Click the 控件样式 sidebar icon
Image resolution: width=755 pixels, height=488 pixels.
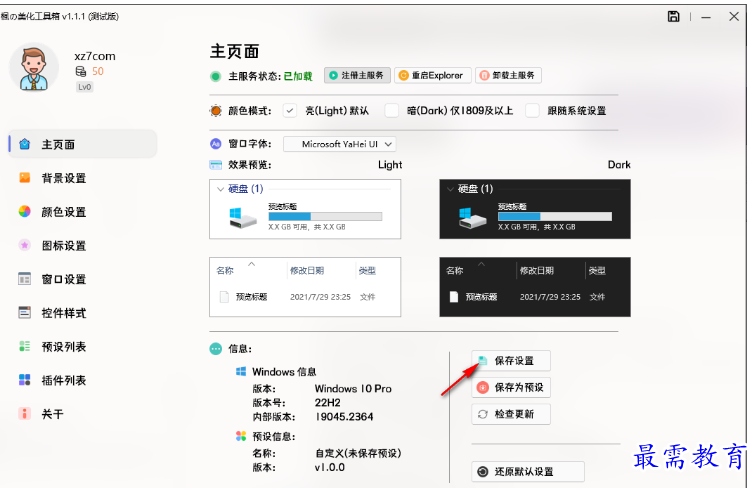coord(25,313)
